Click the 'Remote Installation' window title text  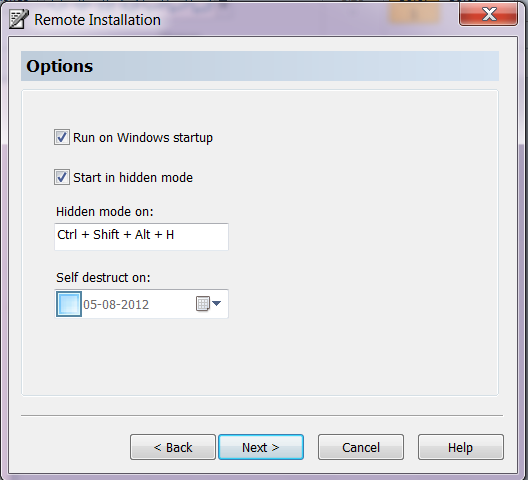click(x=97, y=20)
